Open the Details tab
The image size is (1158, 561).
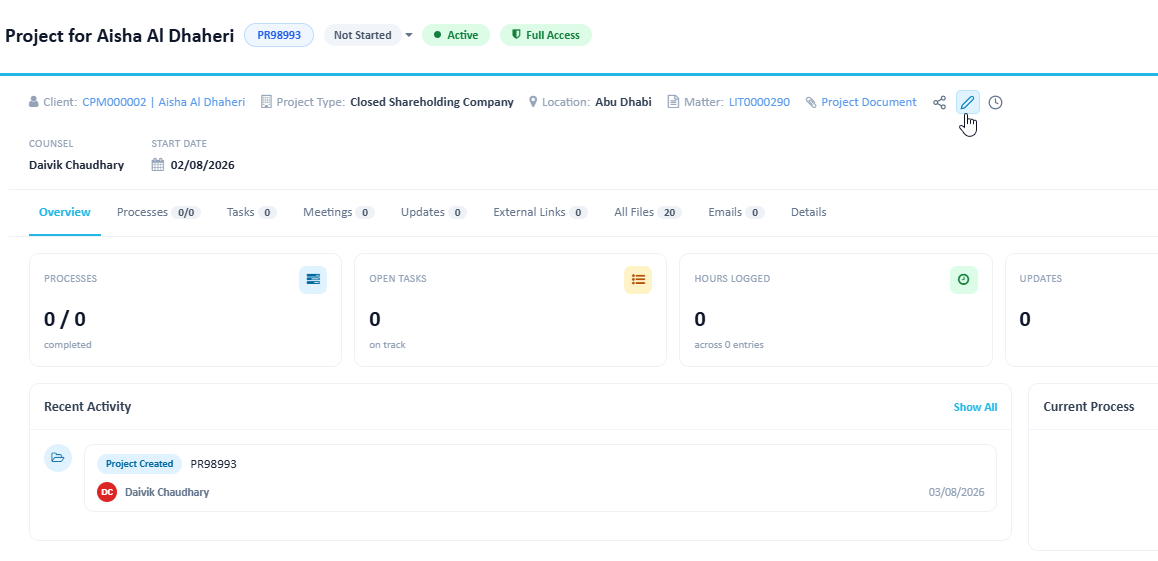point(809,212)
